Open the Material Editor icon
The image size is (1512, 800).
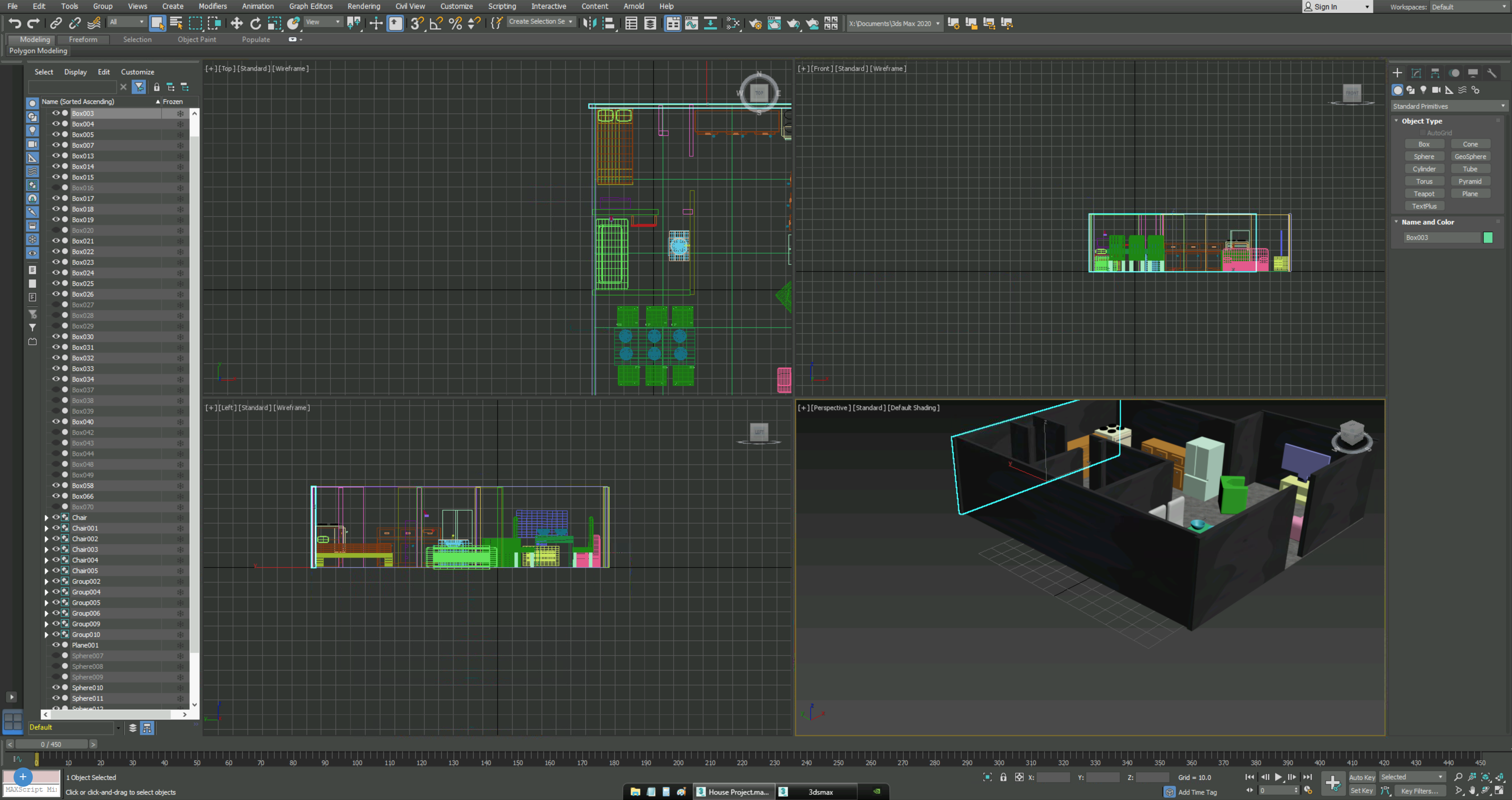tap(733, 23)
